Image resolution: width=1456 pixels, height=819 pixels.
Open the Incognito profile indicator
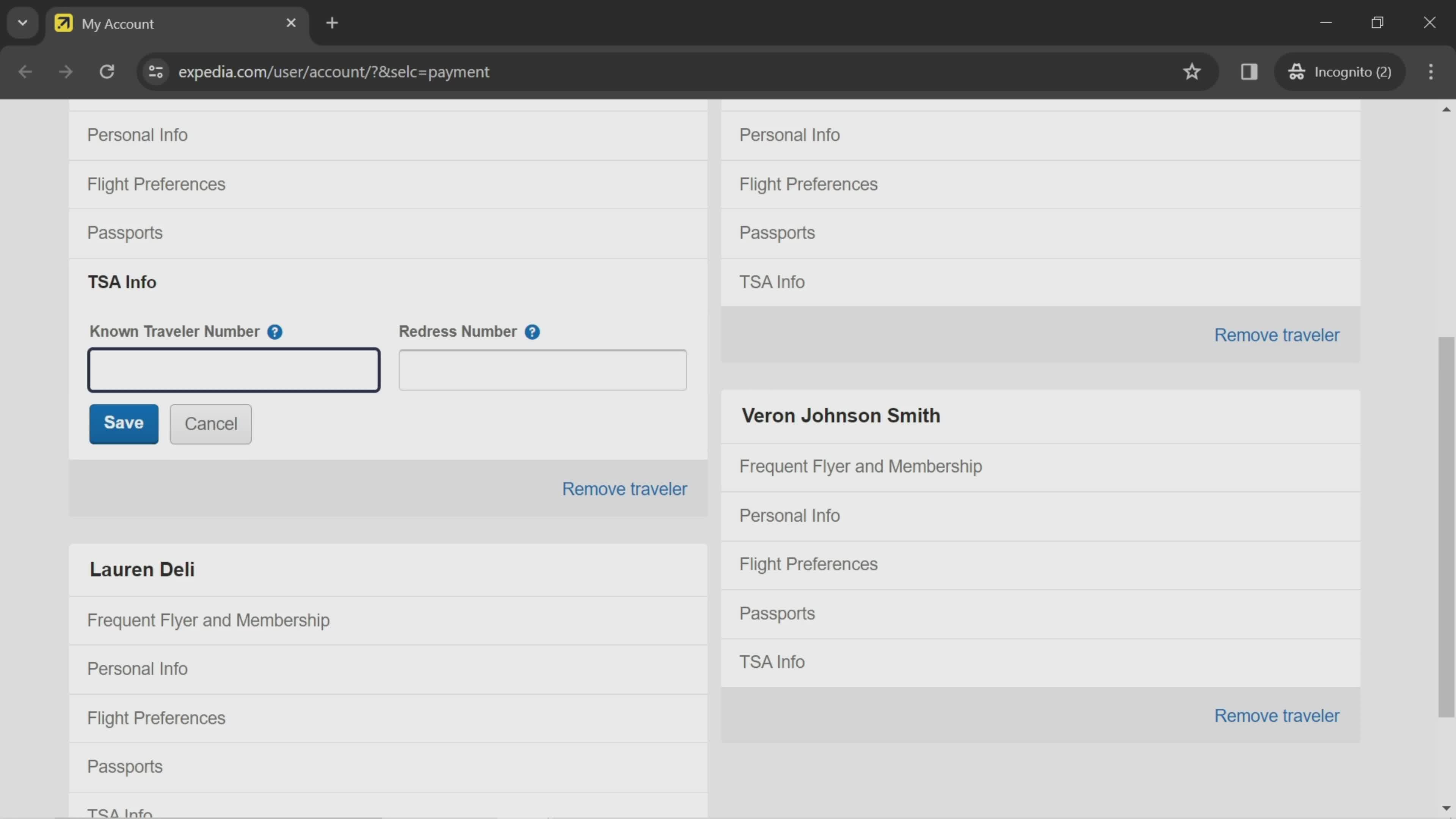point(1340,72)
